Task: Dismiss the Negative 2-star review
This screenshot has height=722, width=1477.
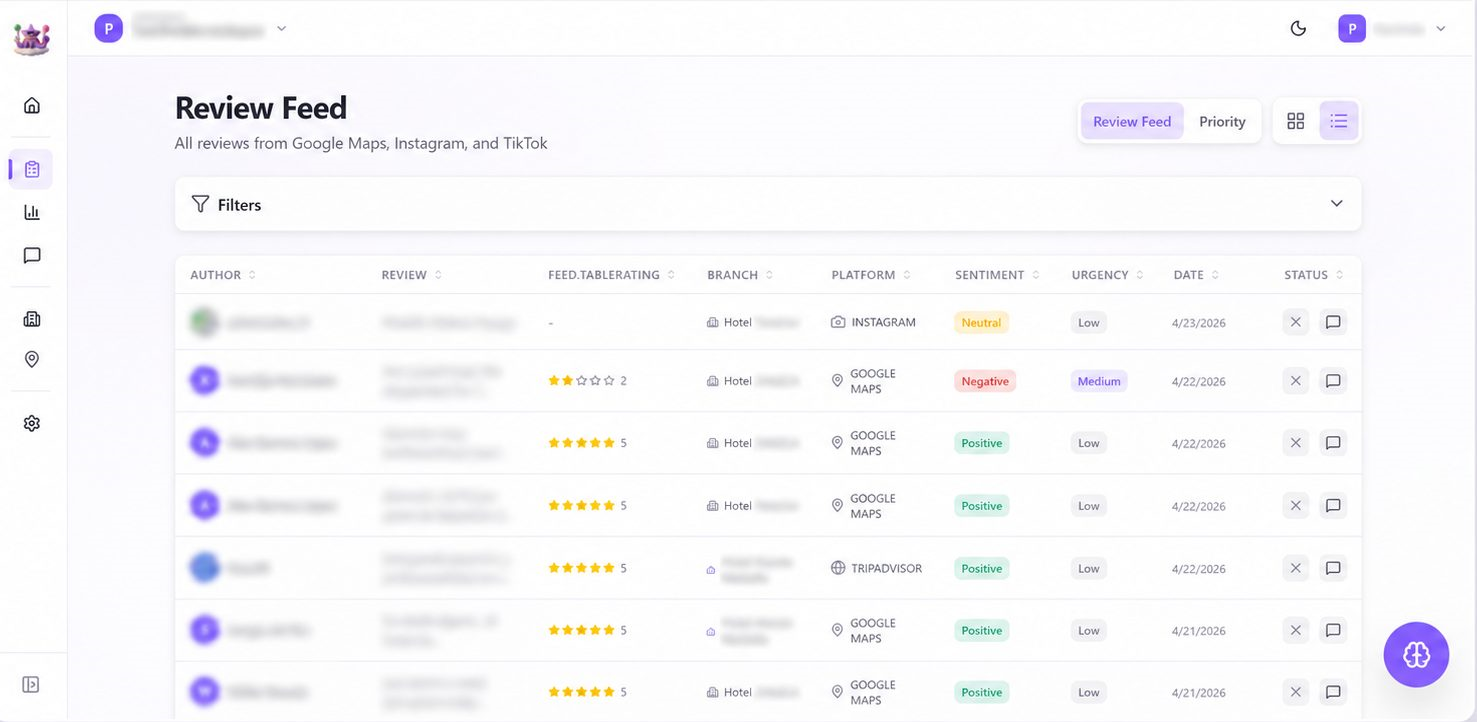Action: (x=1296, y=381)
